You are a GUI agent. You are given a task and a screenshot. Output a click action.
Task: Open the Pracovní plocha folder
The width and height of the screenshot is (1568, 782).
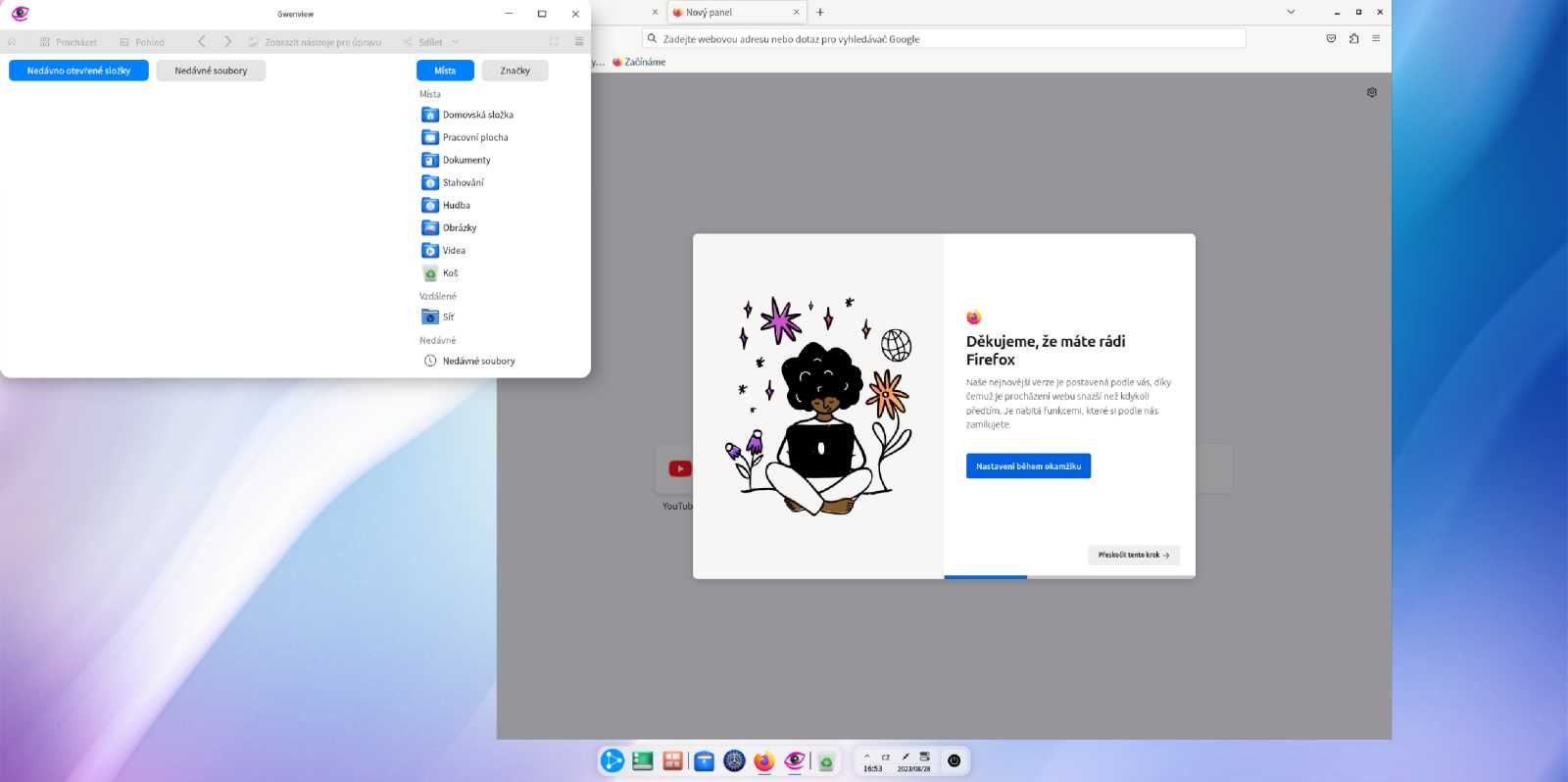(465, 137)
